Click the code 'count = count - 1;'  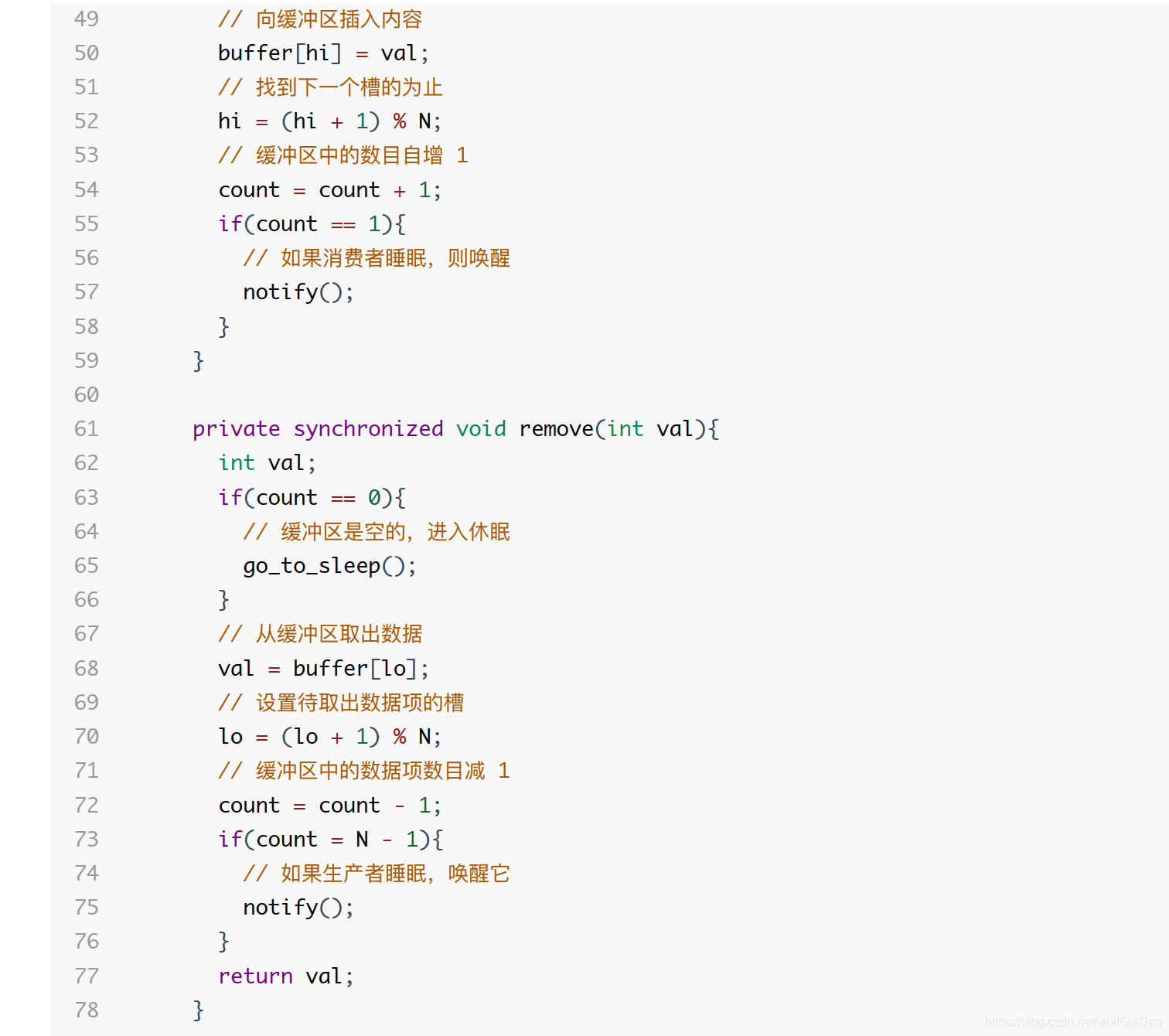[329, 805]
